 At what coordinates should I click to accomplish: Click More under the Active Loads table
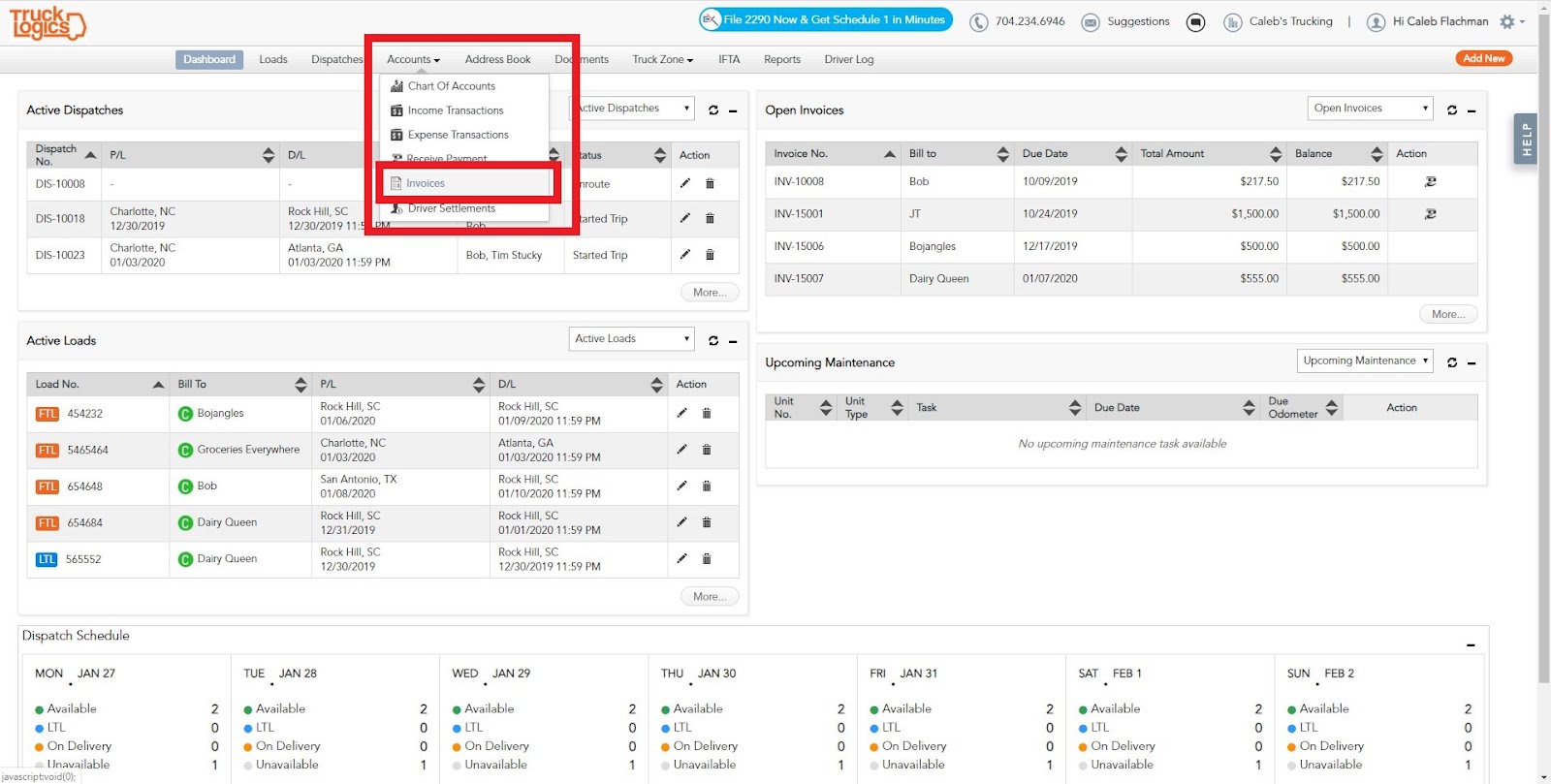pos(710,597)
